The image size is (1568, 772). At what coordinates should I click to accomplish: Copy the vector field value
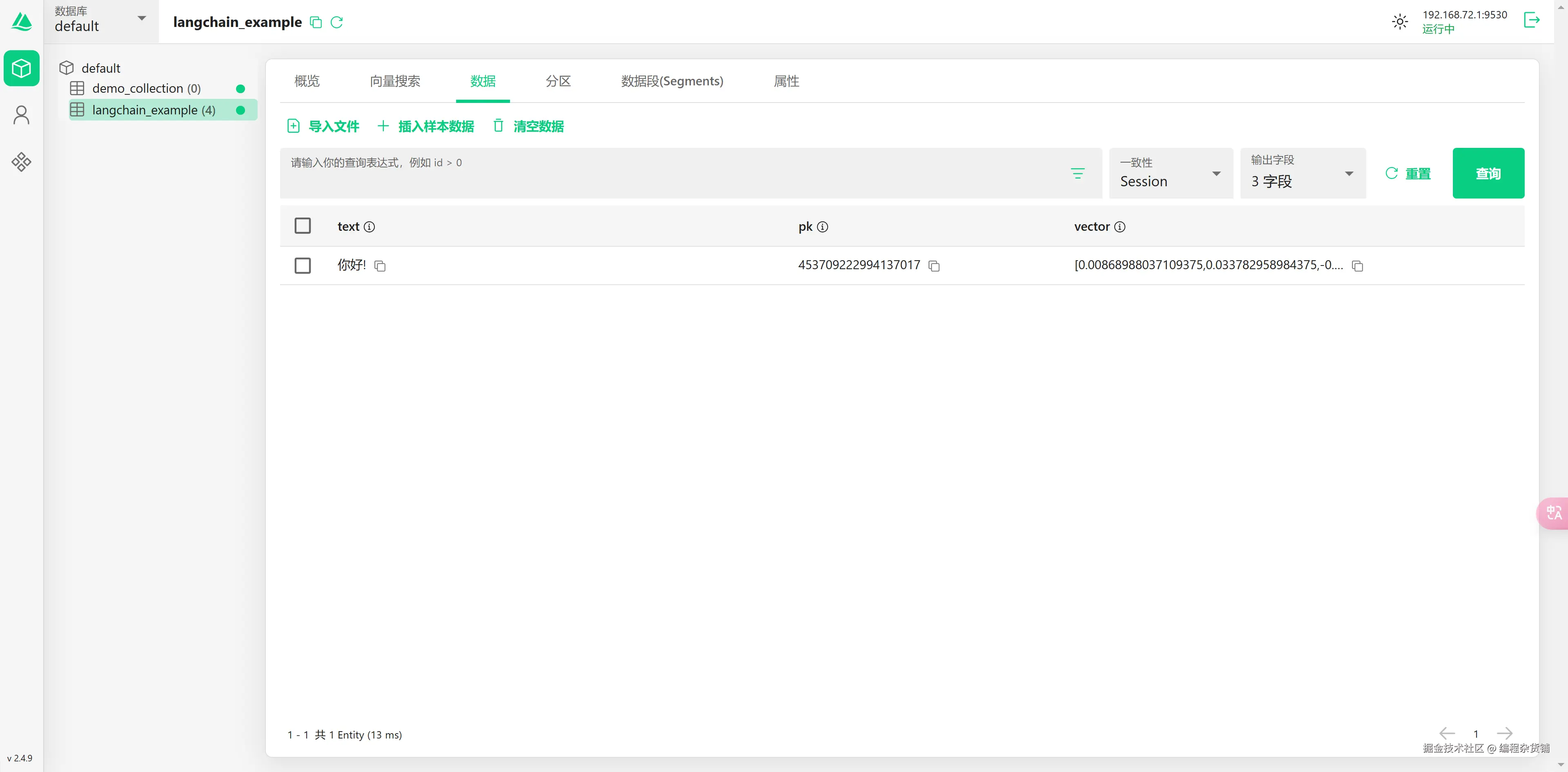(x=1357, y=266)
